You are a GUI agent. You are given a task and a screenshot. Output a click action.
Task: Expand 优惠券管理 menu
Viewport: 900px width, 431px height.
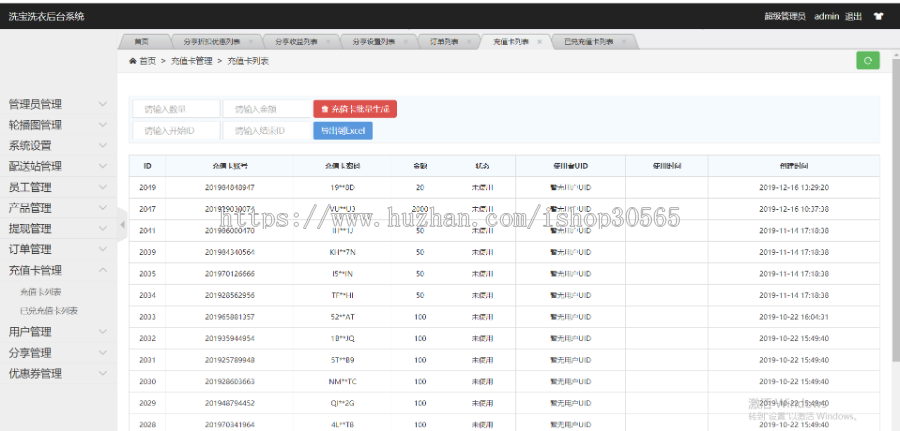pos(57,374)
